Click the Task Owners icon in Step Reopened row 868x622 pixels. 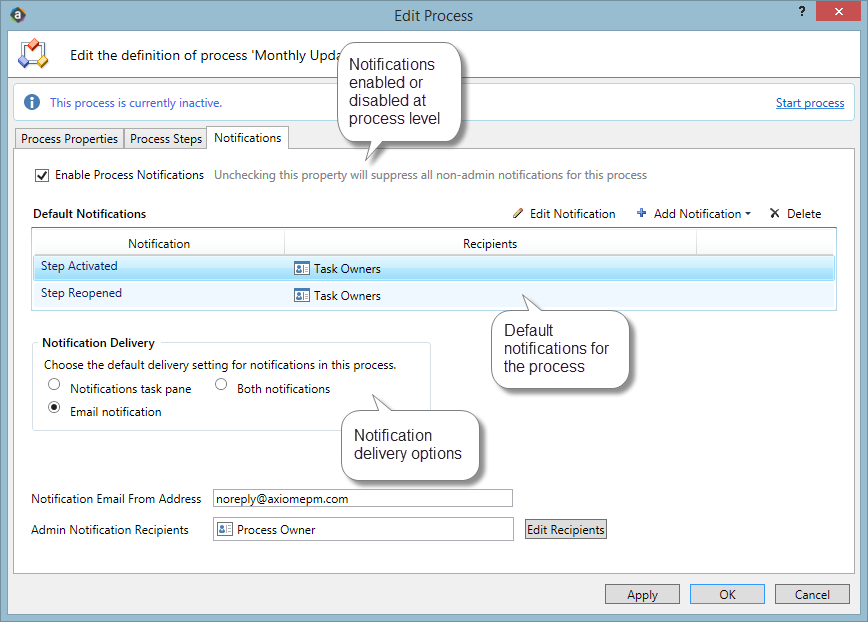301,295
